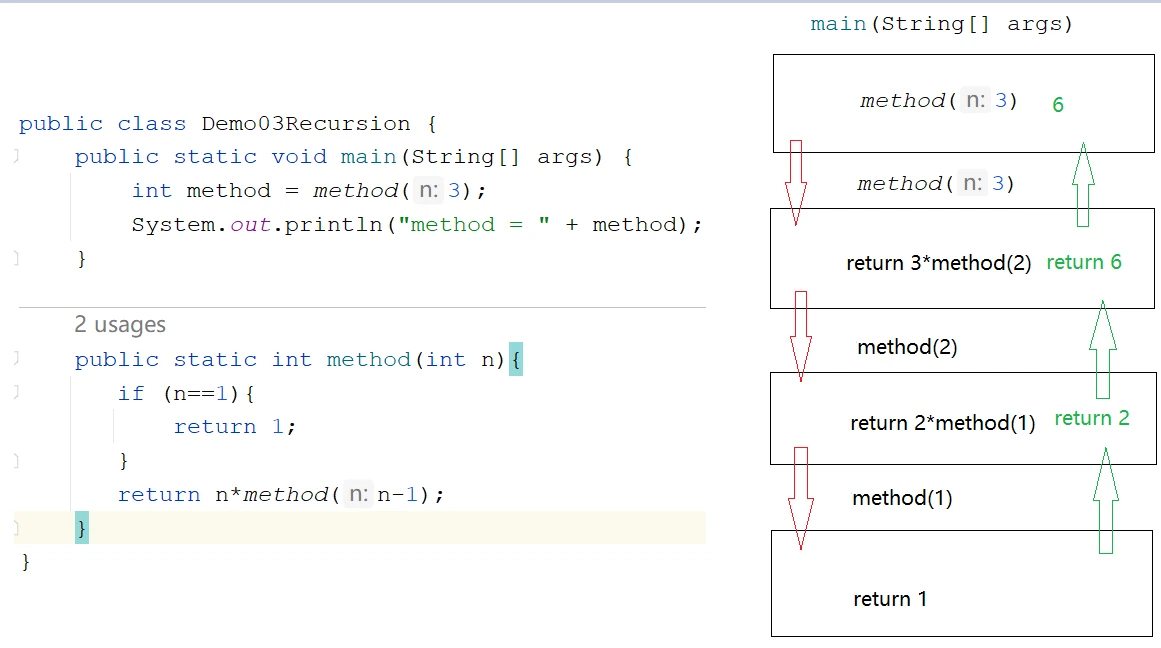Collapse the main method using gutter fold marker
Screen dimensions: 1161x648
point(16,156)
